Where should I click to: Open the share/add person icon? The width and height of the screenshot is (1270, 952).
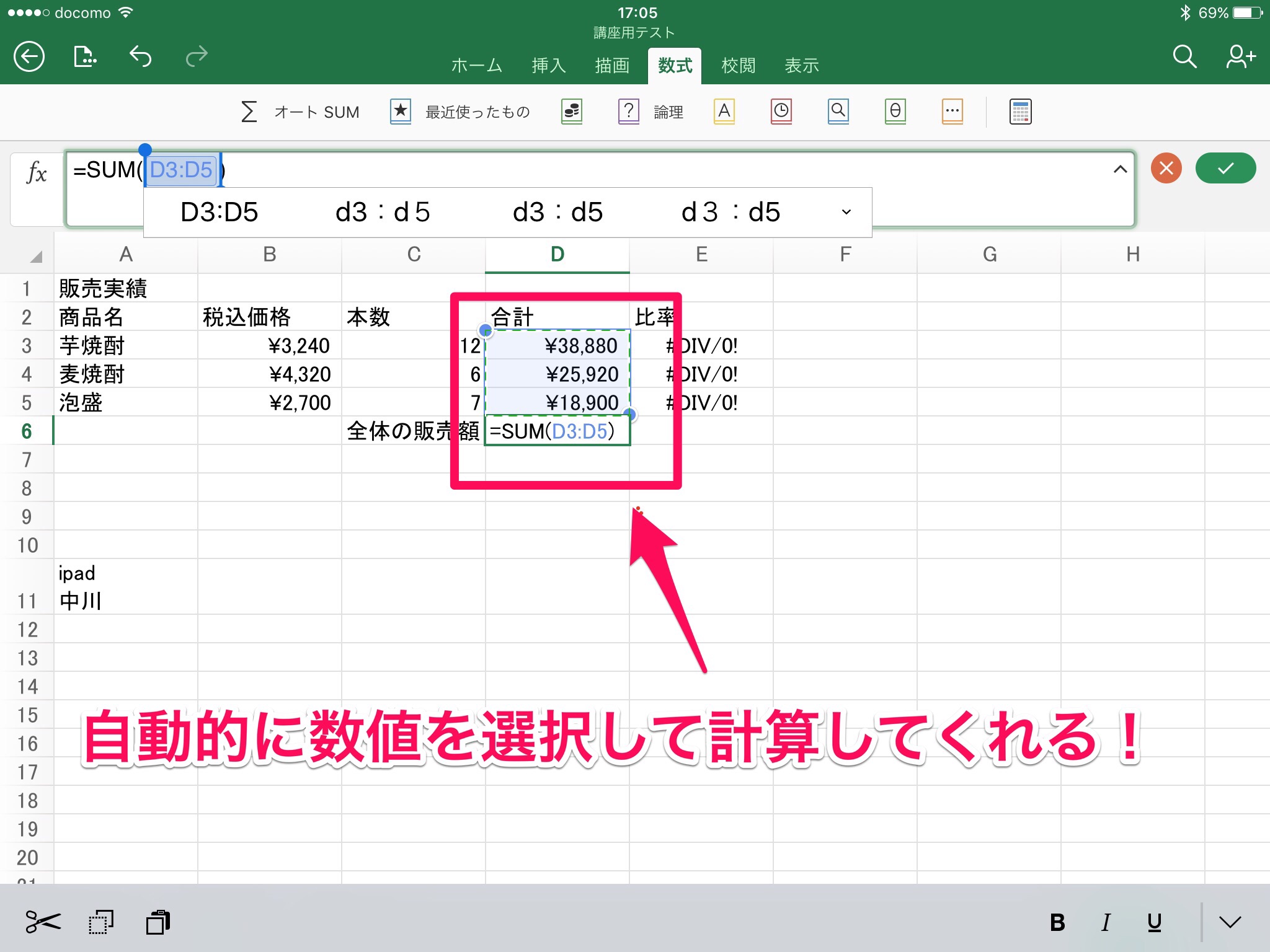pyautogui.click(x=1240, y=57)
